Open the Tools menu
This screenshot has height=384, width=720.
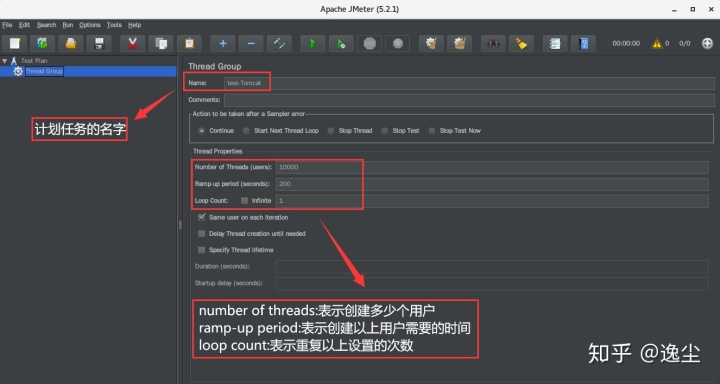114,25
